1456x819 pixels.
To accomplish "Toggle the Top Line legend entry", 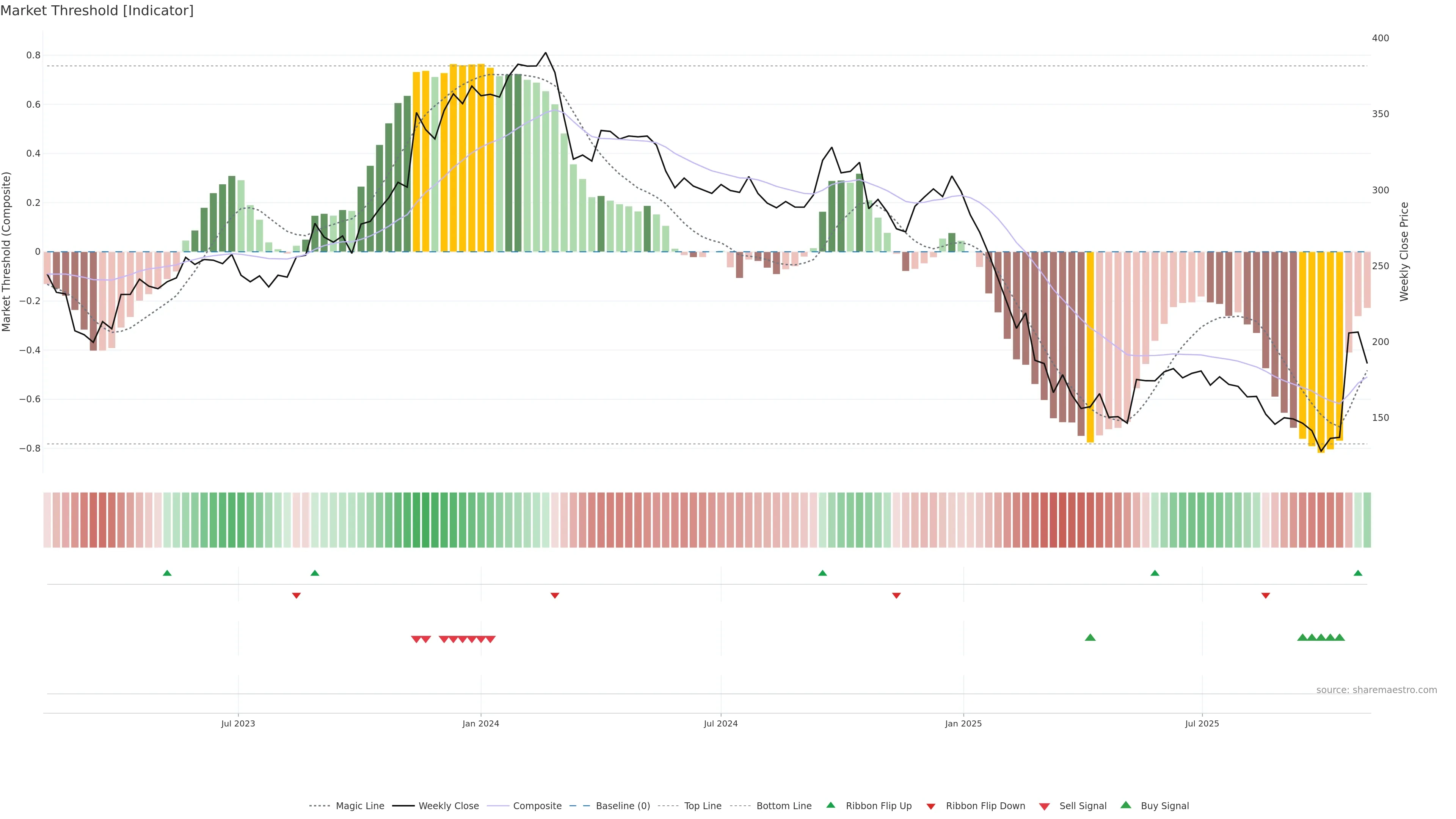I will [703, 806].
